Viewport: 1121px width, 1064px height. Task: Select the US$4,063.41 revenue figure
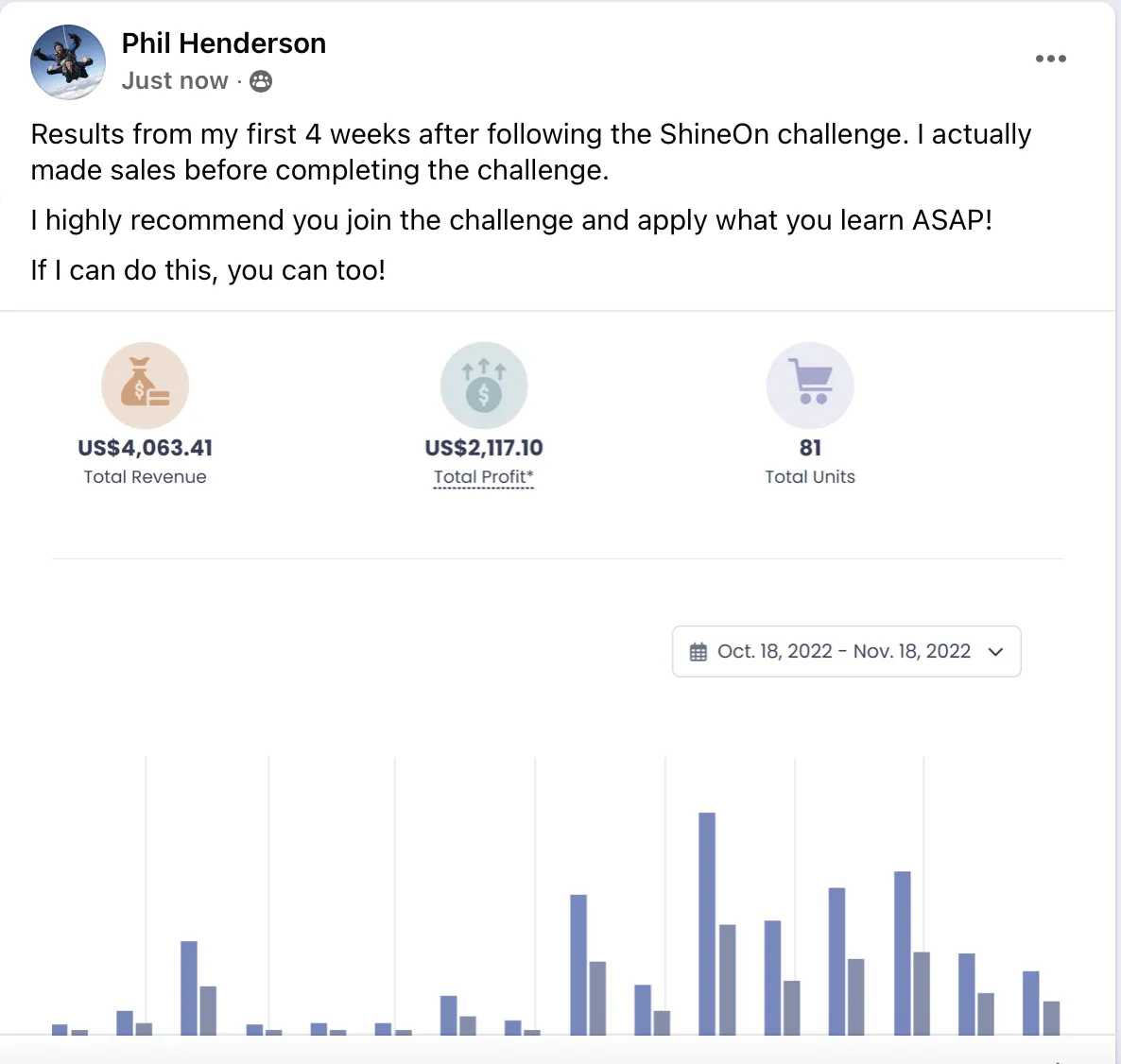click(x=146, y=448)
